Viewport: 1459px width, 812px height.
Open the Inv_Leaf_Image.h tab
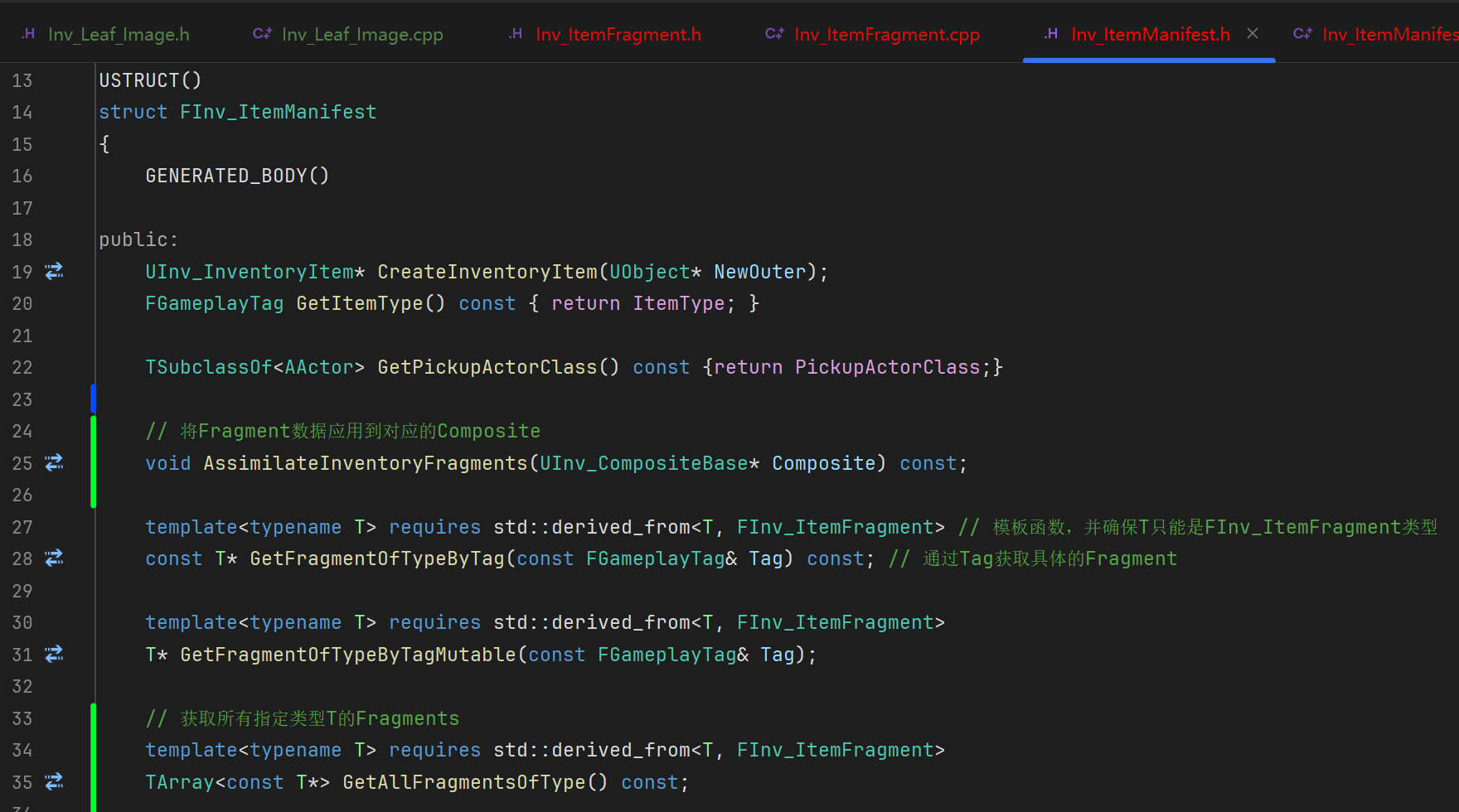(x=105, y=34)
